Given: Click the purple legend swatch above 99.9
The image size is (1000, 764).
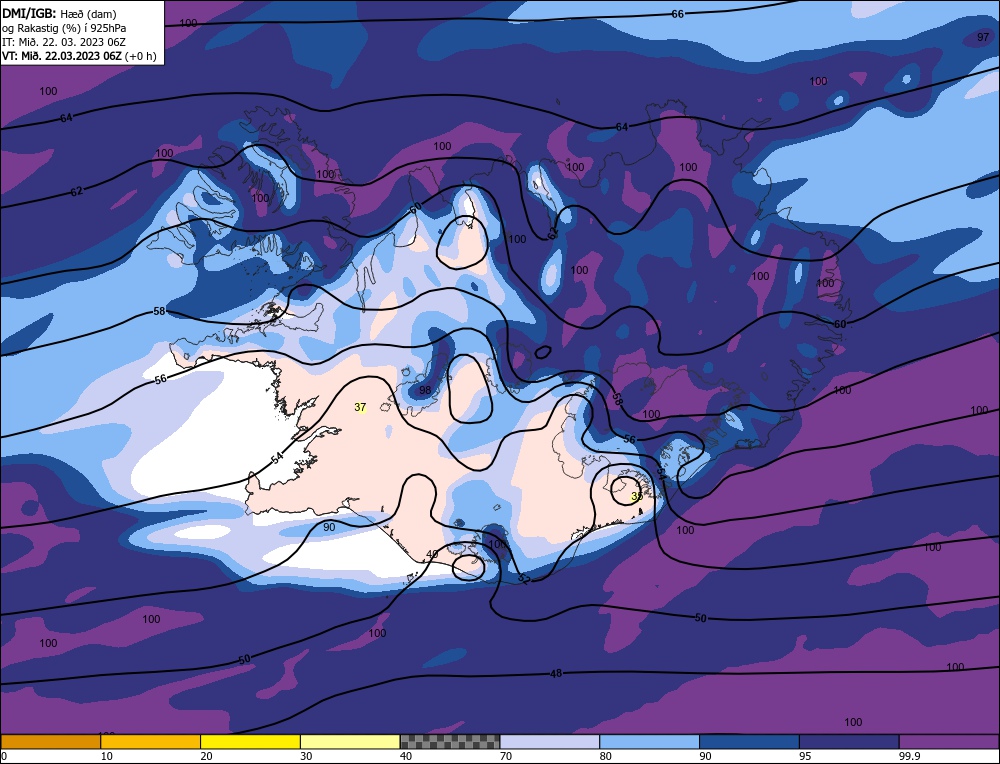Looking at the screenshot, I should (949, 741).
